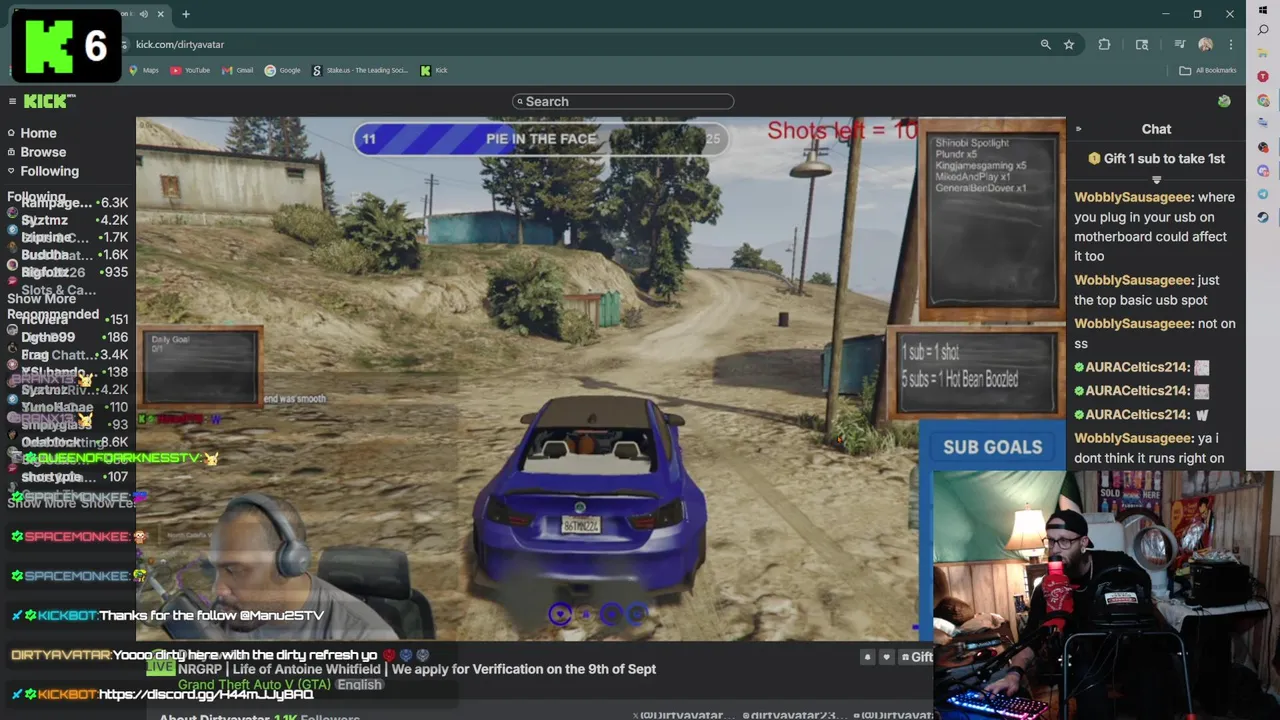Screen dimensions: 1280x720
Task: Mute the tab via speaker icon
Action: [144, 14]
